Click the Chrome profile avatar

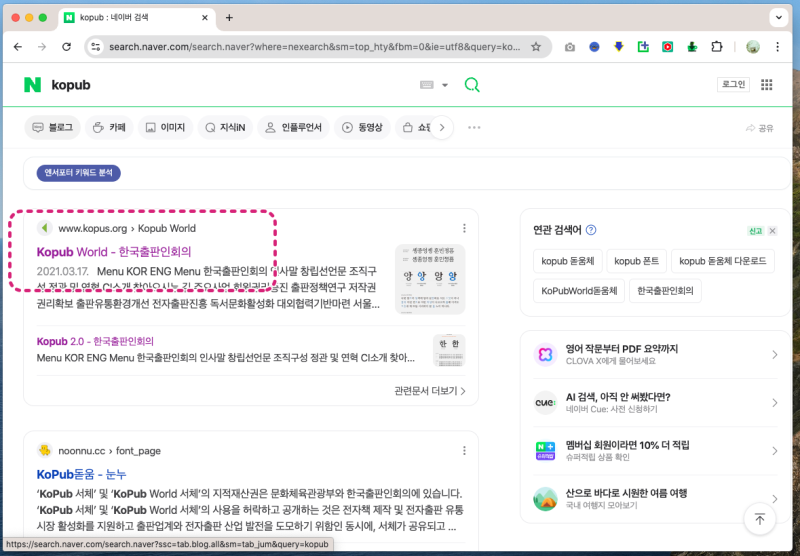(x=753, y=47)
